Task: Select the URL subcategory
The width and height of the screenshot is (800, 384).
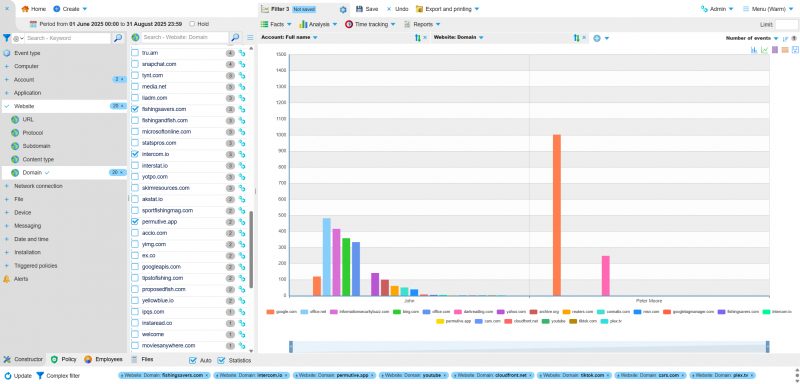Action: pos(28,119)
